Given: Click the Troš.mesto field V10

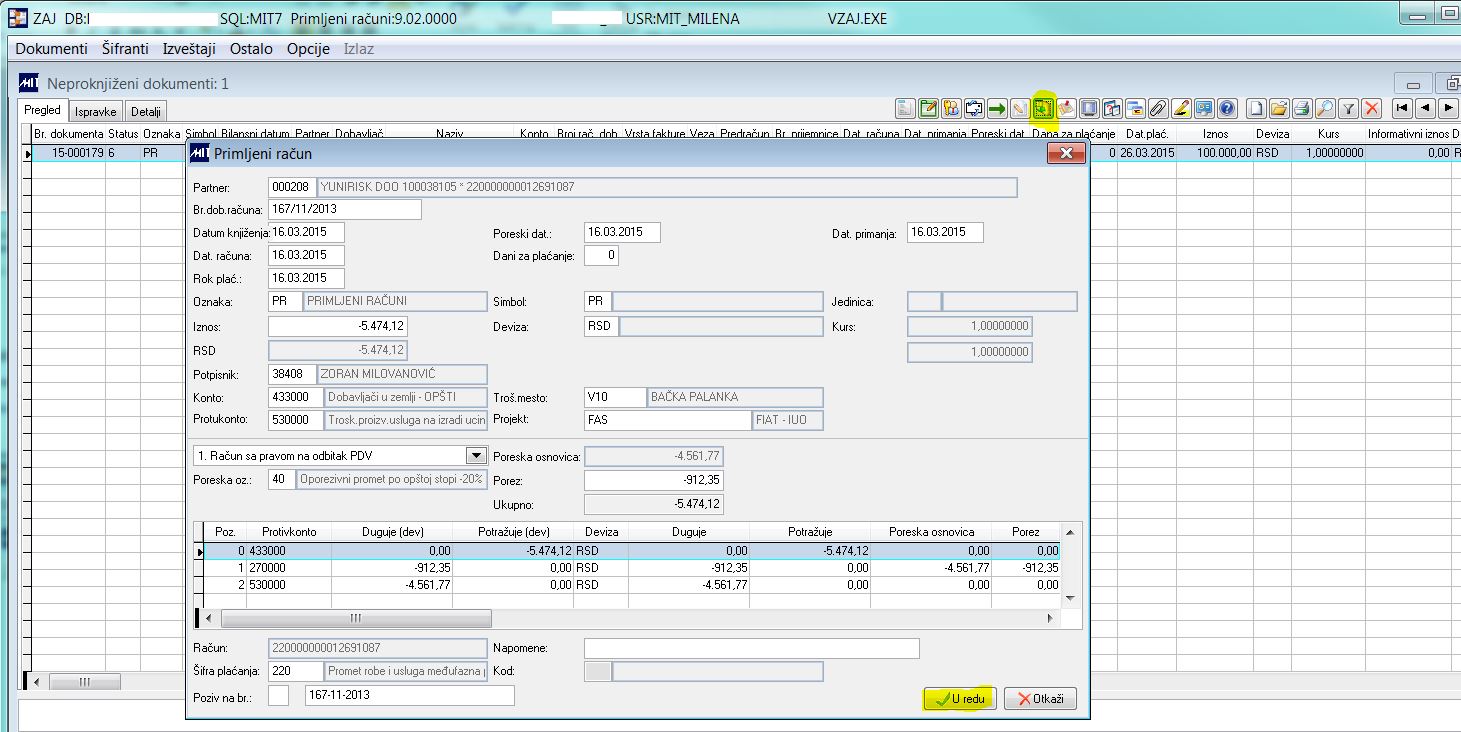Looking at the screenshot, I should 615,397.
